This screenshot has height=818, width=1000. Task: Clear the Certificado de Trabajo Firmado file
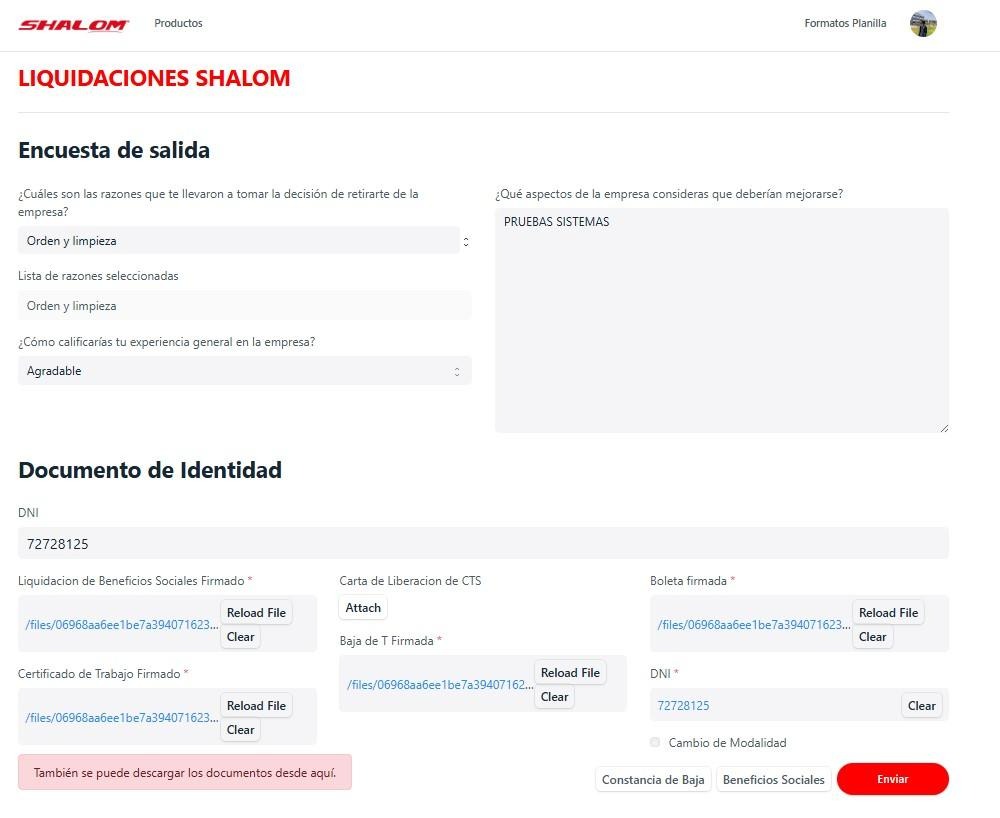click(240, 730)
